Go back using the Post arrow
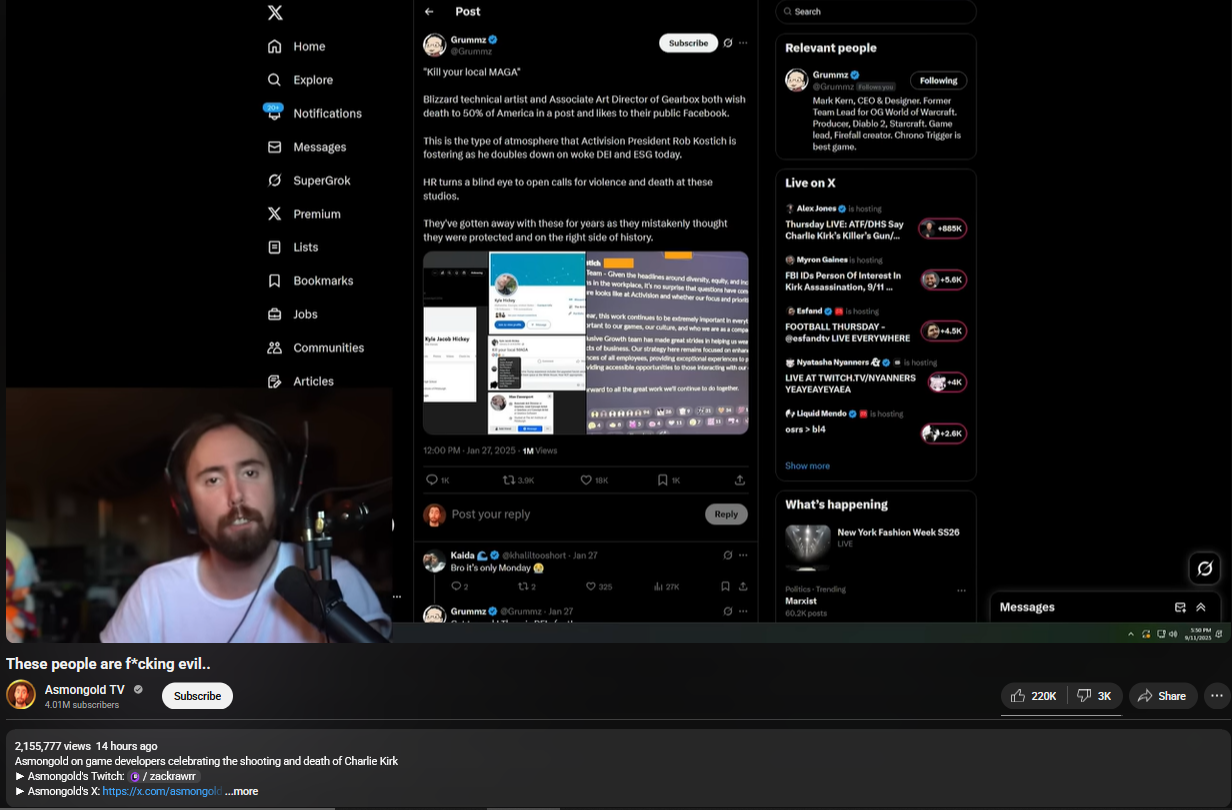The height and width of the screenshot is (810, 1232). (429, 12)
